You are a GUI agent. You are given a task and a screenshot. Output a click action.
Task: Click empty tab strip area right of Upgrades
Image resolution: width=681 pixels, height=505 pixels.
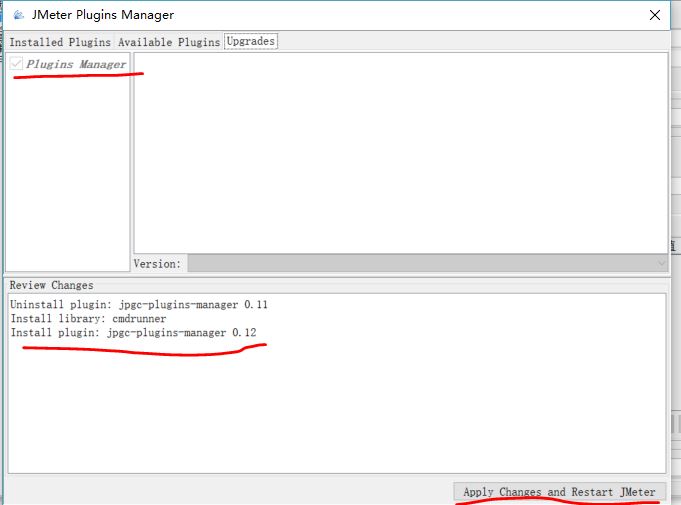click(470, 42)
